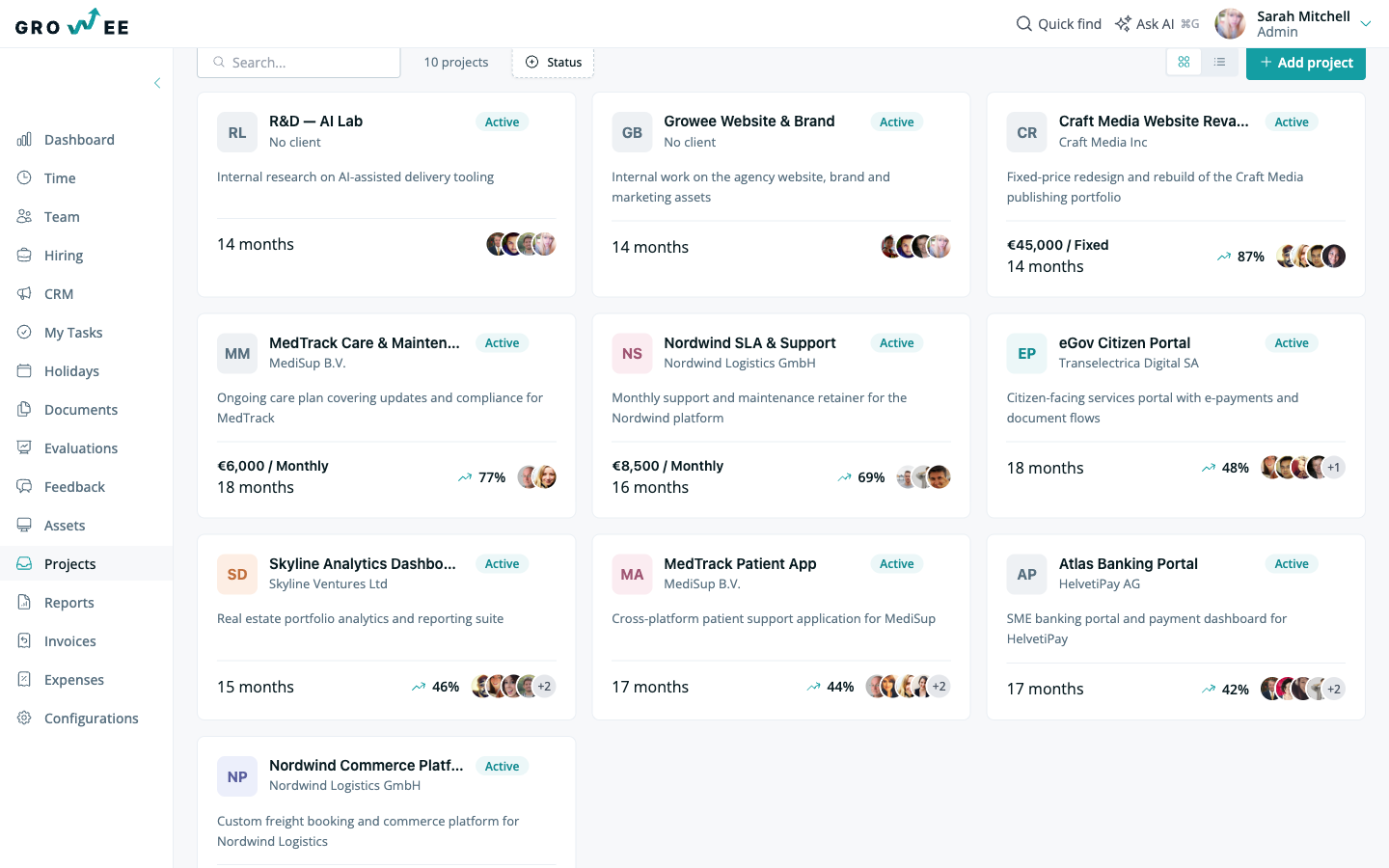Open the eGov Citizen Portal project title

click(x=1124, y=343)
